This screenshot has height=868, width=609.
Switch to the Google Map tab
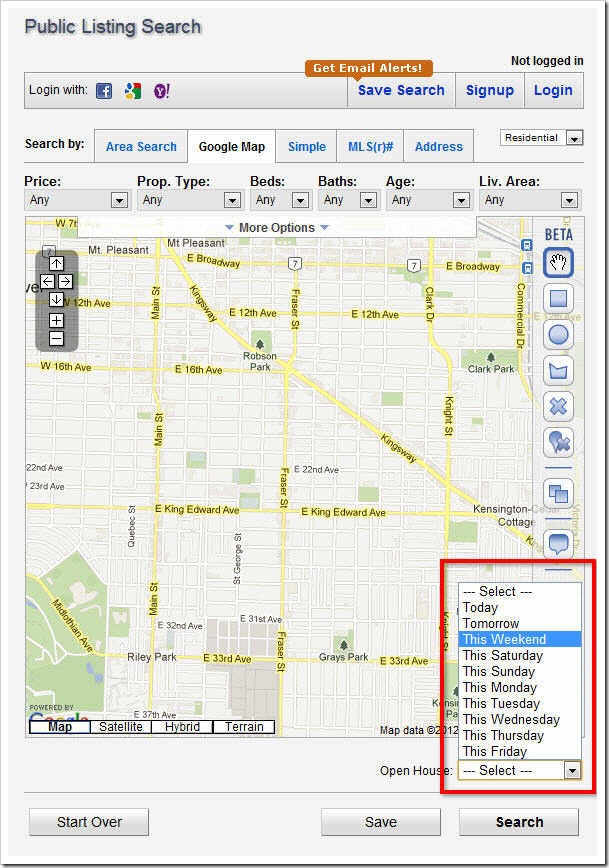coord(231,147)
